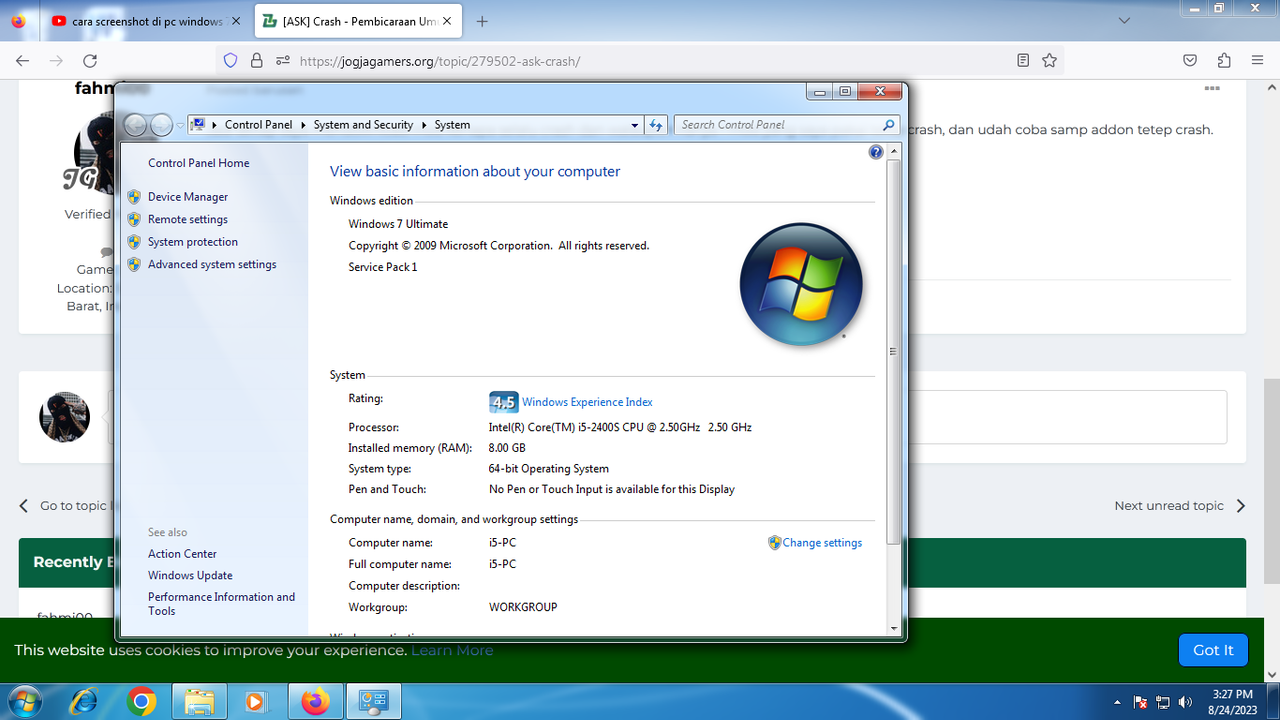Click the System window vertical scrollbar thumb

click(x=894, y=351)
